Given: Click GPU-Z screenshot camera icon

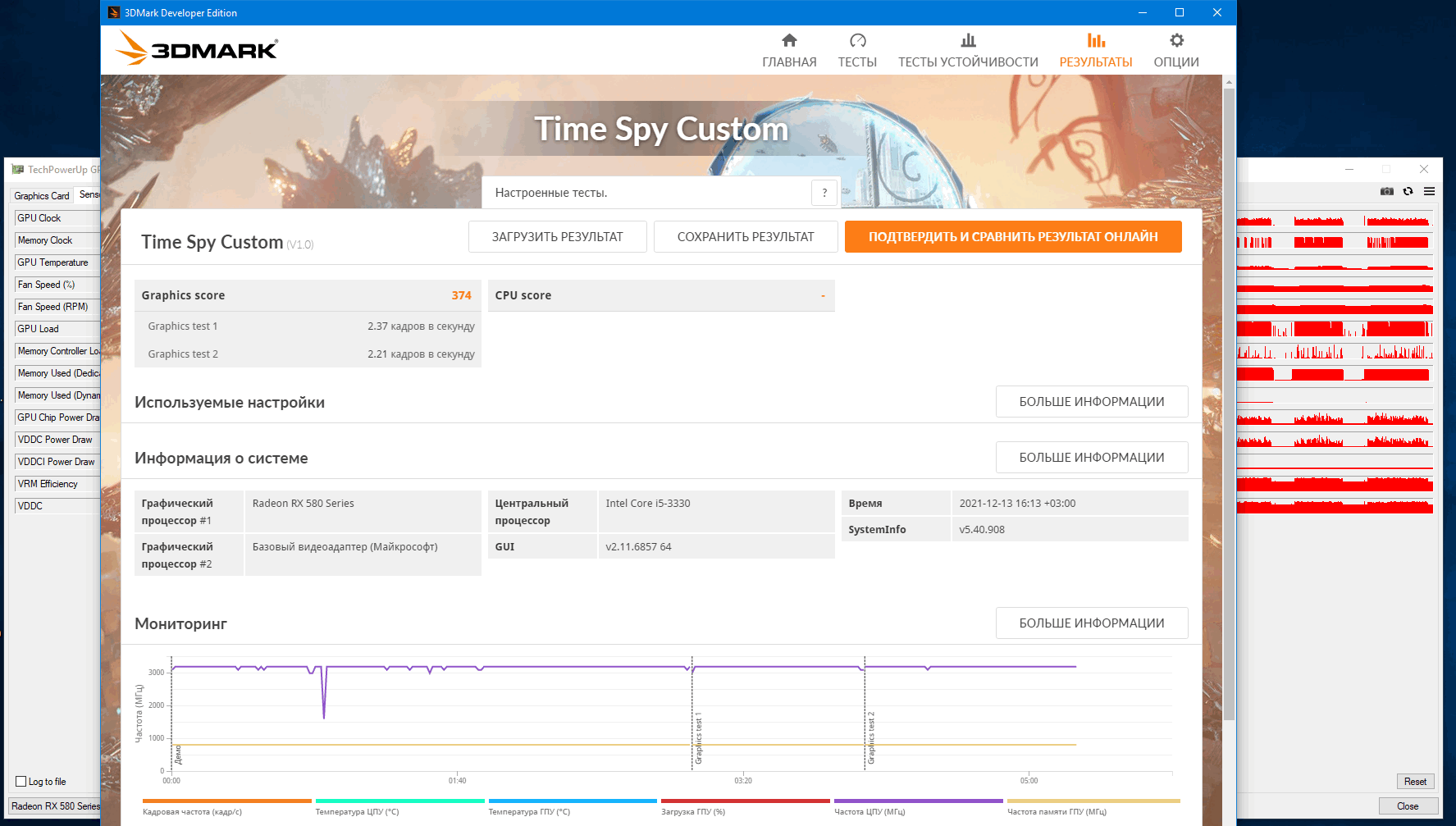Looking at the screenshot, I should coord(1387,191).
